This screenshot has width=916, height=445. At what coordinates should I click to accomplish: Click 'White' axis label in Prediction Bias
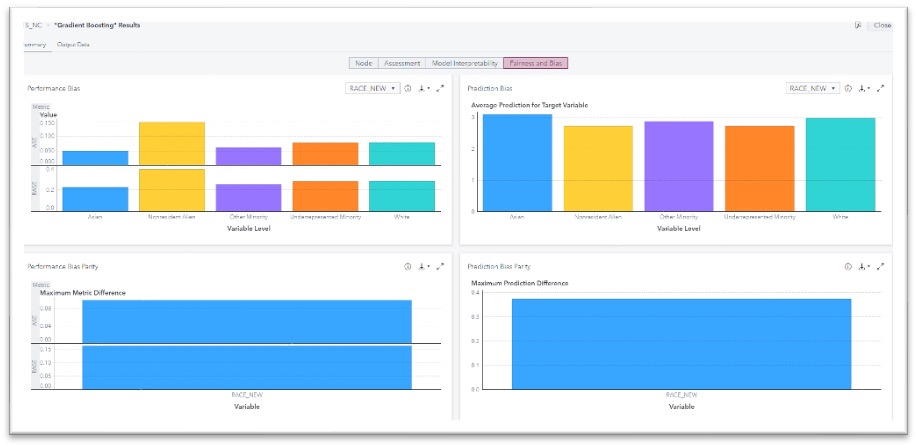840,217
